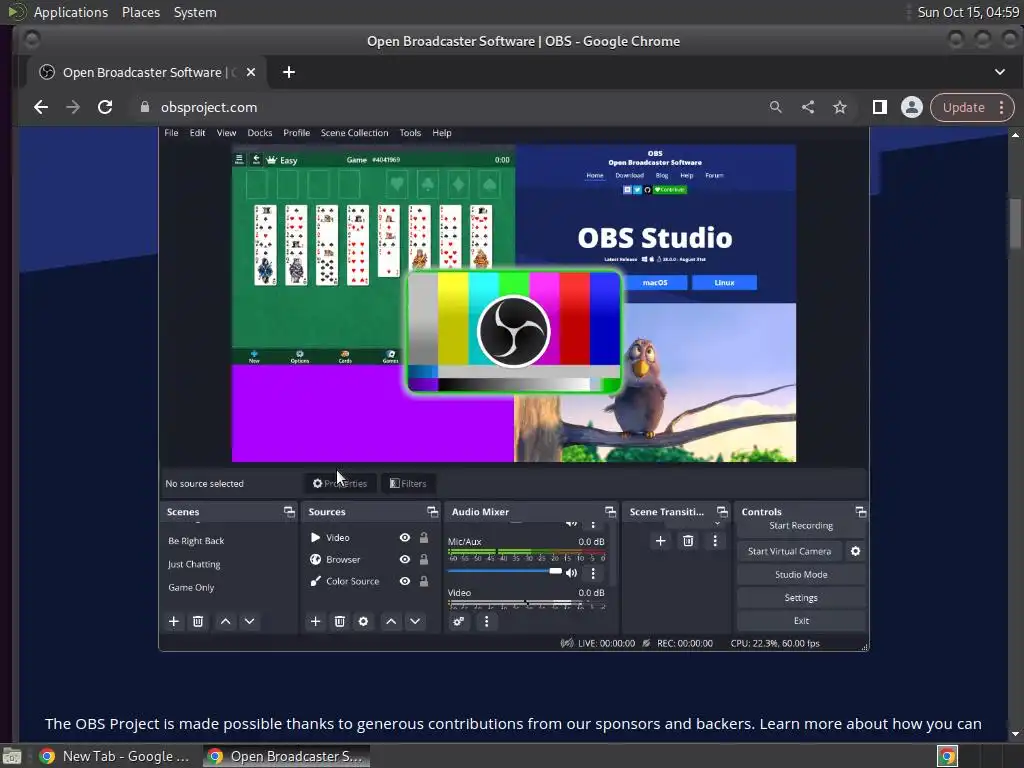This screenshot has height=768, width=1024.
Task: Remove source with the Sources trash icon
Action: click(340, 621)
